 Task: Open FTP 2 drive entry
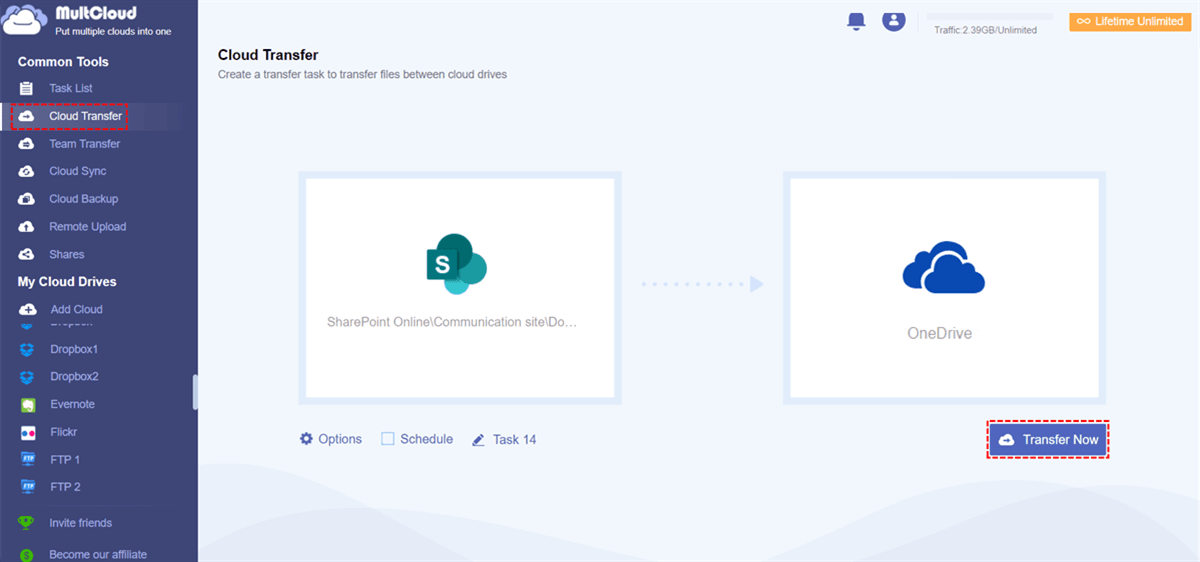click(65, 487)
